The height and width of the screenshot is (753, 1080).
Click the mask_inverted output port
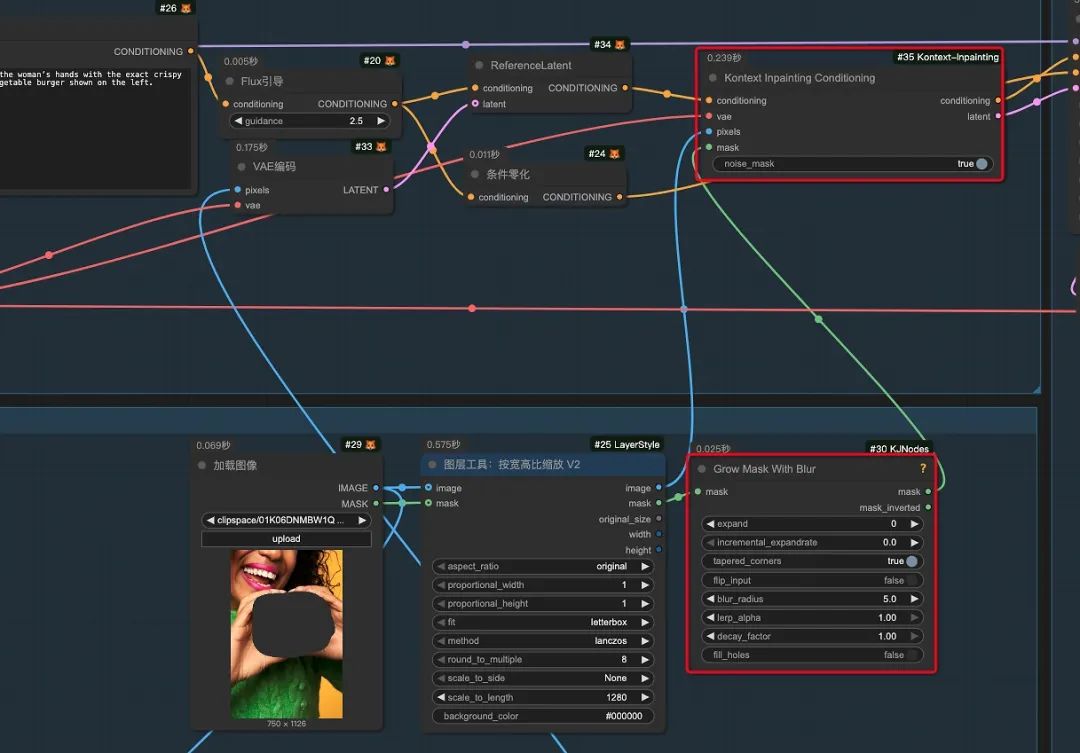(x=928, y=507)
